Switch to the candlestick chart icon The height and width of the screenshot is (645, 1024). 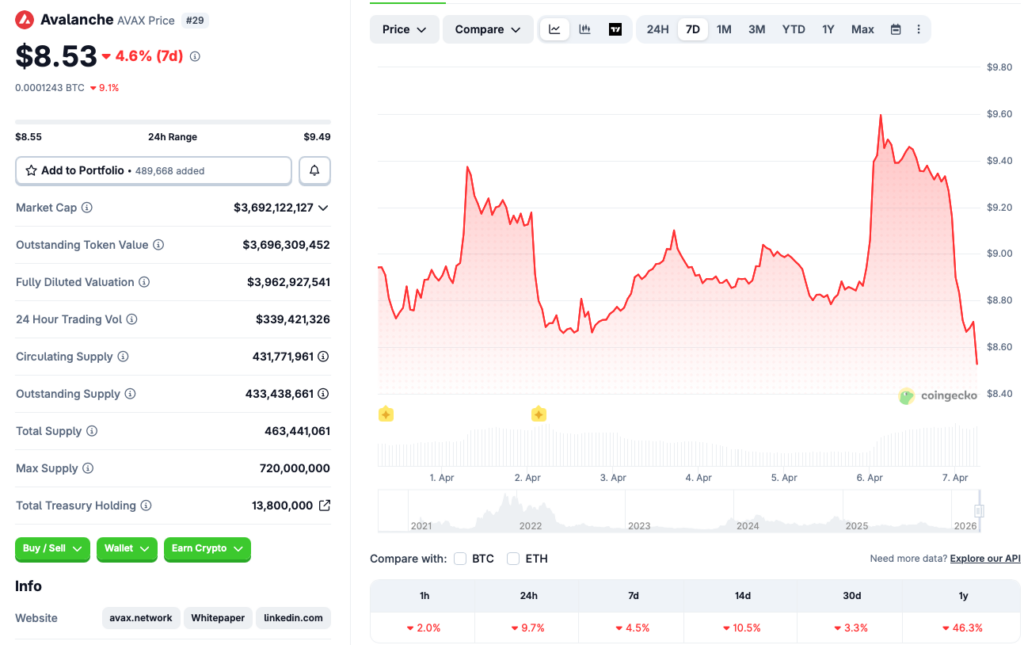tap(585, 29)
